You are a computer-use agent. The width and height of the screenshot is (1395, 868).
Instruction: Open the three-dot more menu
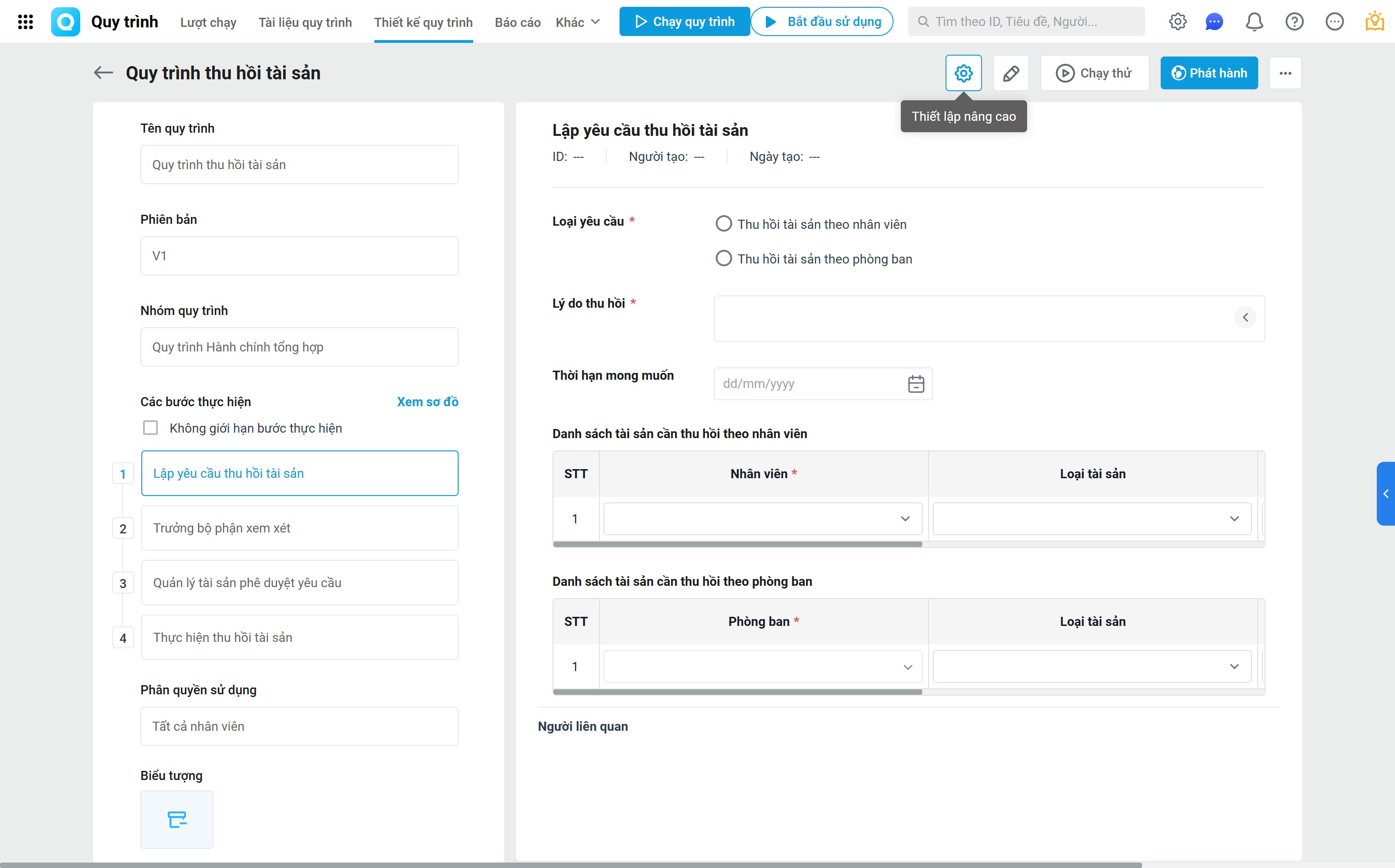click(1285, 73)
